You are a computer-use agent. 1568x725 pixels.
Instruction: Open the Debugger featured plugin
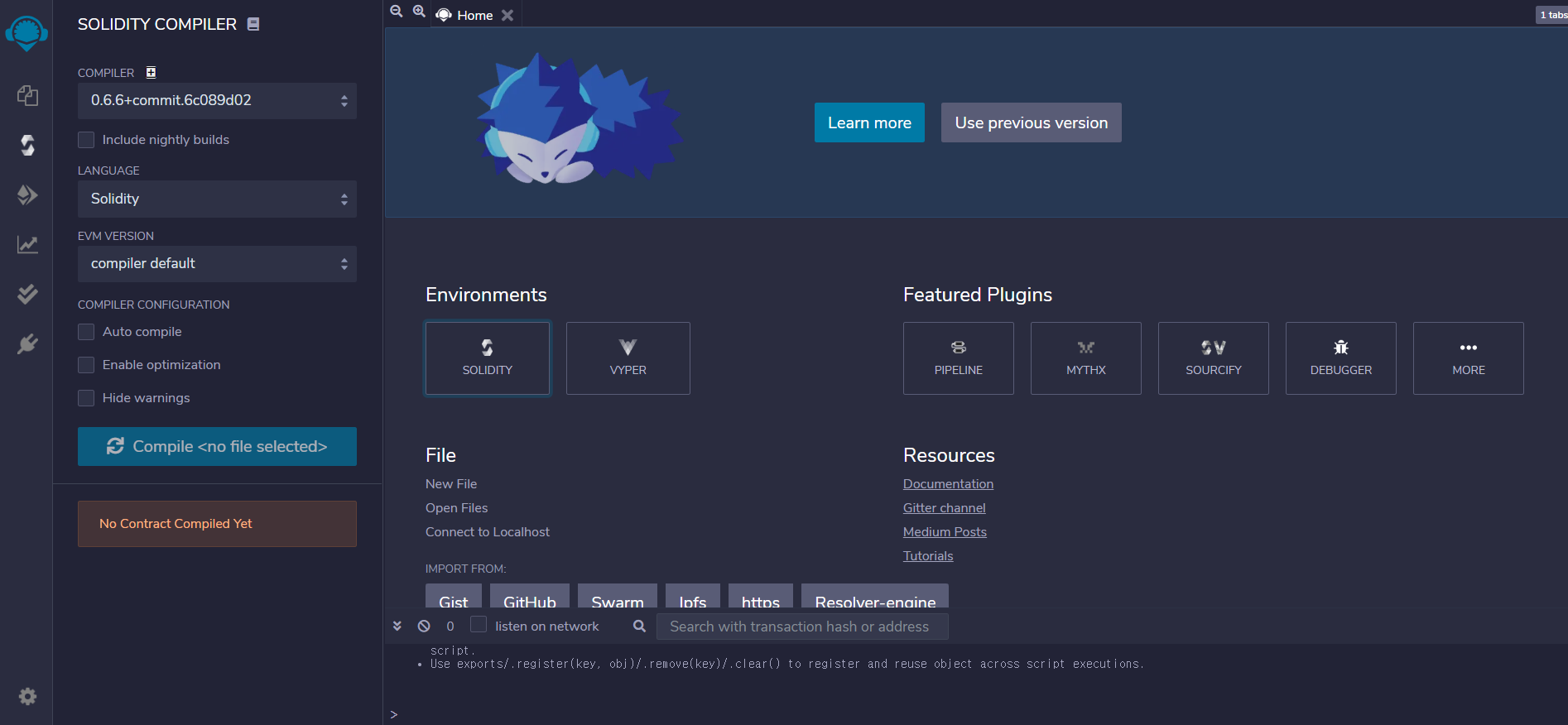[1341, 358]
